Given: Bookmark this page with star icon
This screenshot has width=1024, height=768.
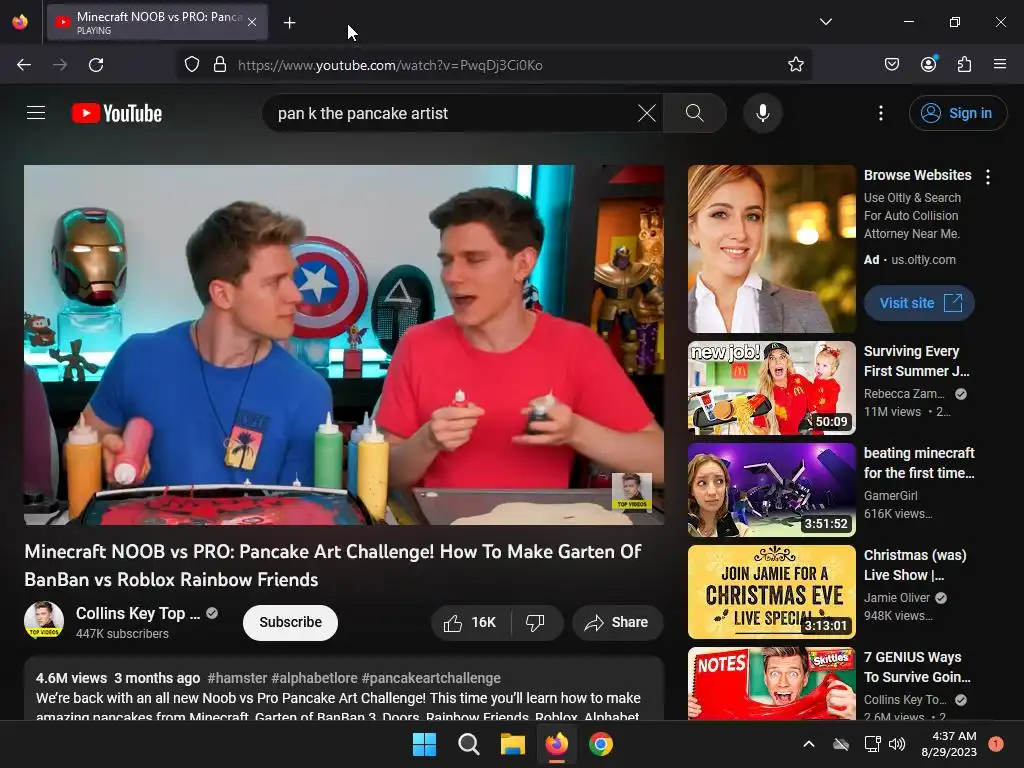Looking at the screenshot, I should pos(795,65).
